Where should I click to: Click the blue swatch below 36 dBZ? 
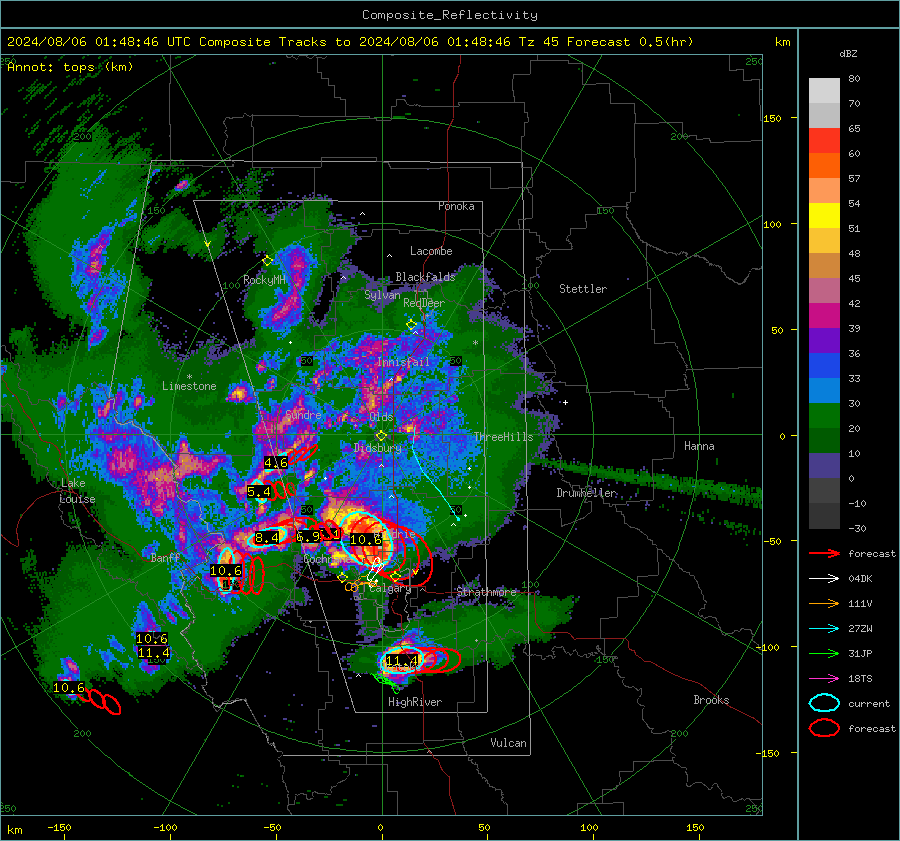tap(824, 365)
